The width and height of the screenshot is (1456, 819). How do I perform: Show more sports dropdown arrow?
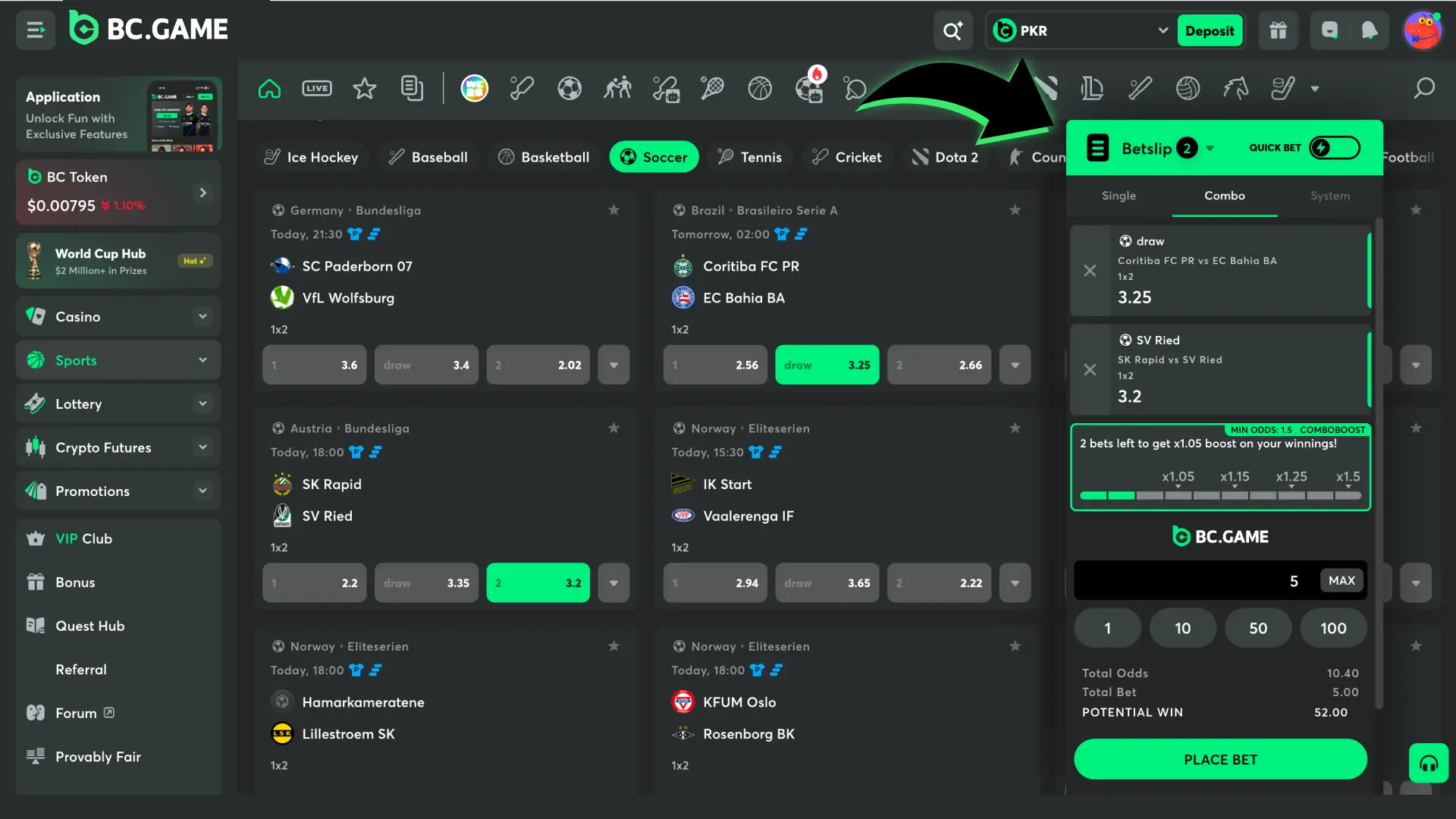[1315, 89]
